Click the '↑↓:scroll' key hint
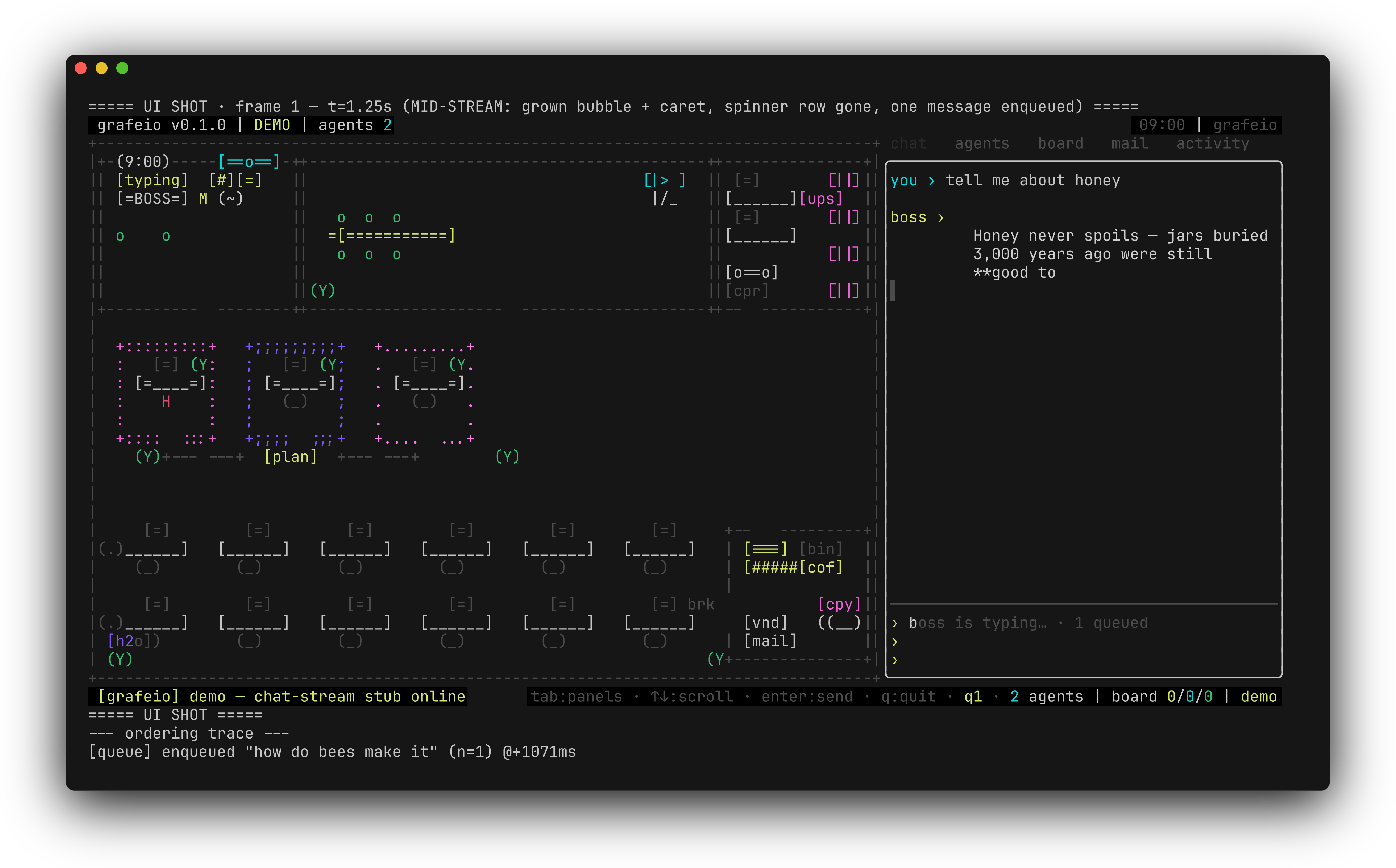Screen dimensions: 1396x868 pyautogui.click(x=692, y=696)
